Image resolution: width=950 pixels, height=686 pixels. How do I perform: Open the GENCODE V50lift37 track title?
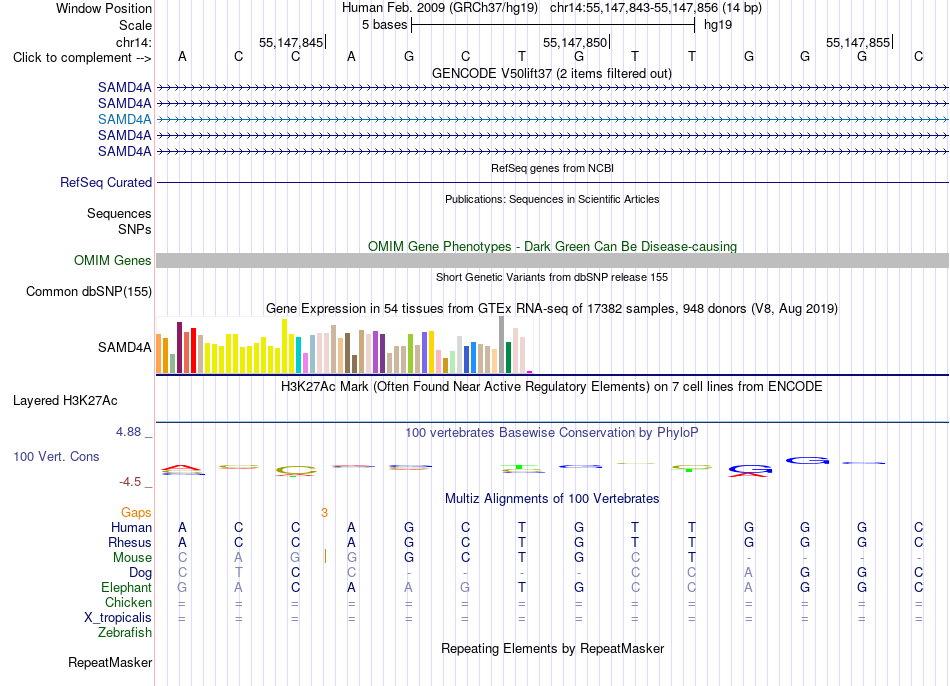[551, 73]
